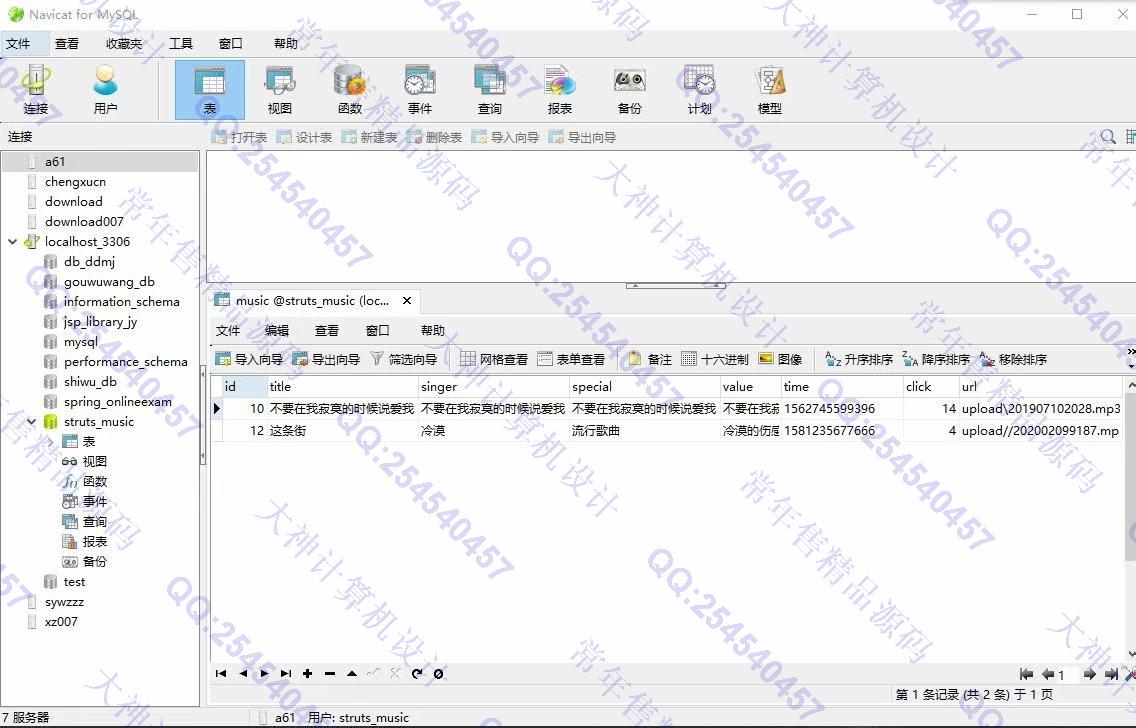Go to first record navigation button
Viewport: 1136px width, 728px height.
(x=221, y=674)
